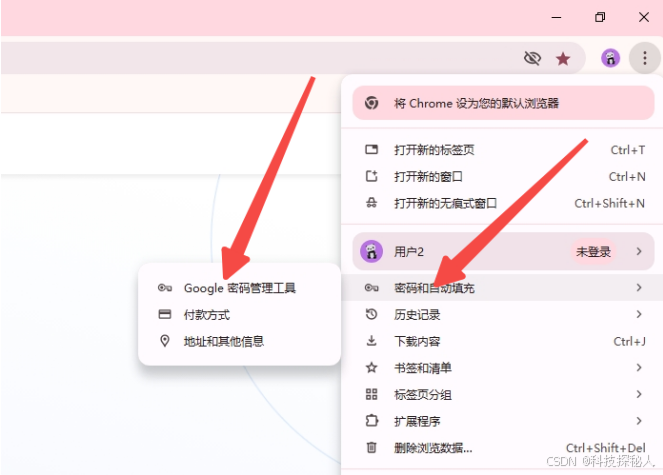Open 扩展程序 menu entry
The width and height of the screenshot is (663, 475).
point(501,421)
